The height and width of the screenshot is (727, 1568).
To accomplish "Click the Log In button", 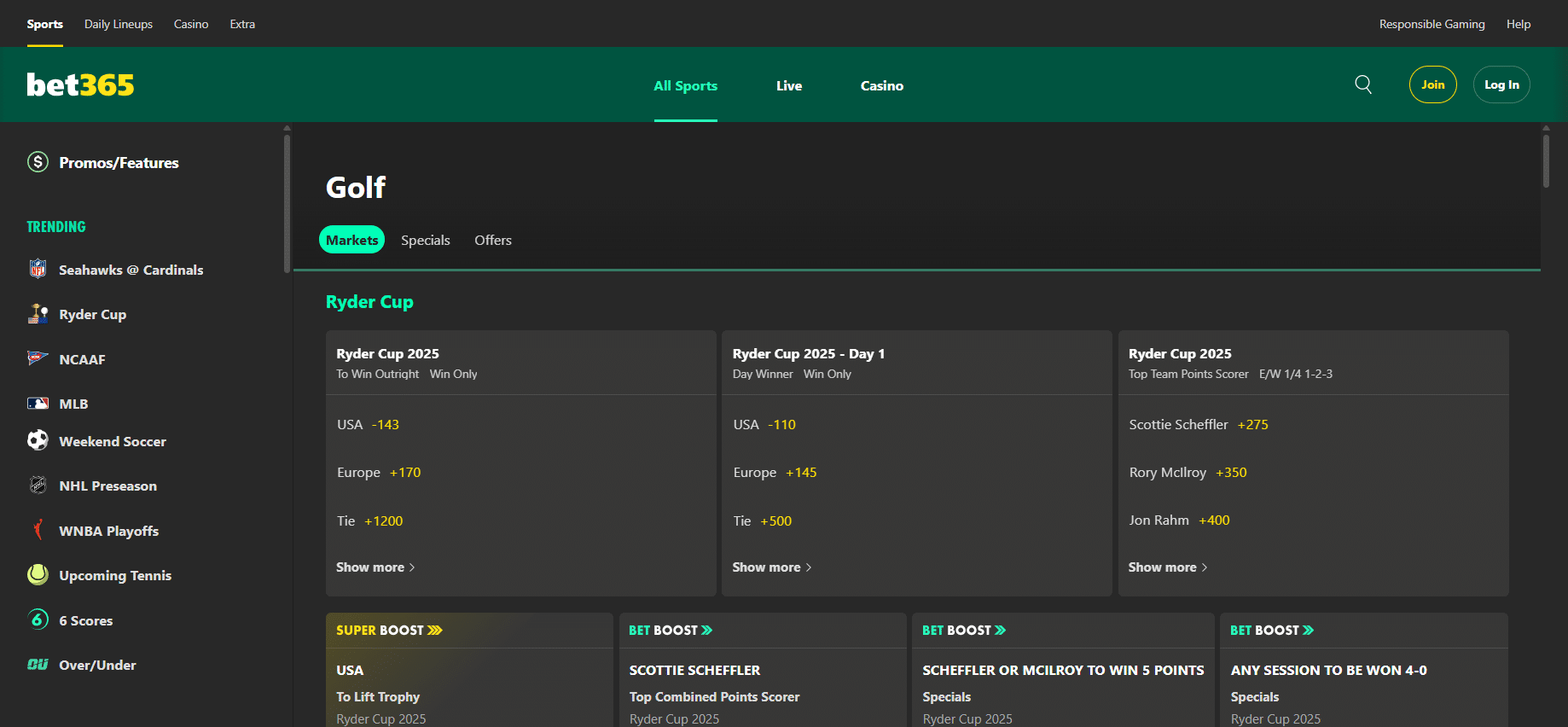I will click(1501, 84).
